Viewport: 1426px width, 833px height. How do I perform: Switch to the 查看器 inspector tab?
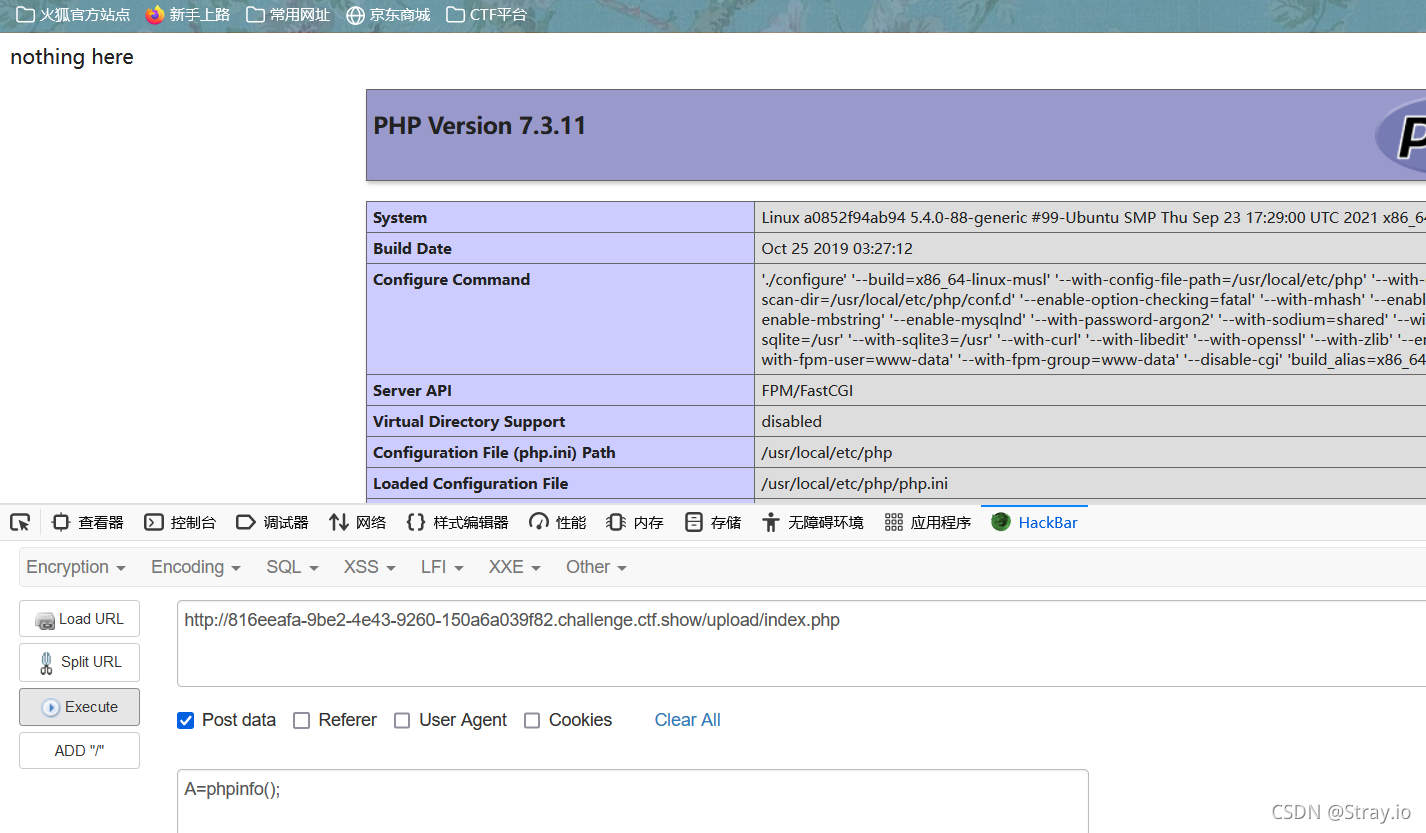pyautogui.click(x=88, y=522)
